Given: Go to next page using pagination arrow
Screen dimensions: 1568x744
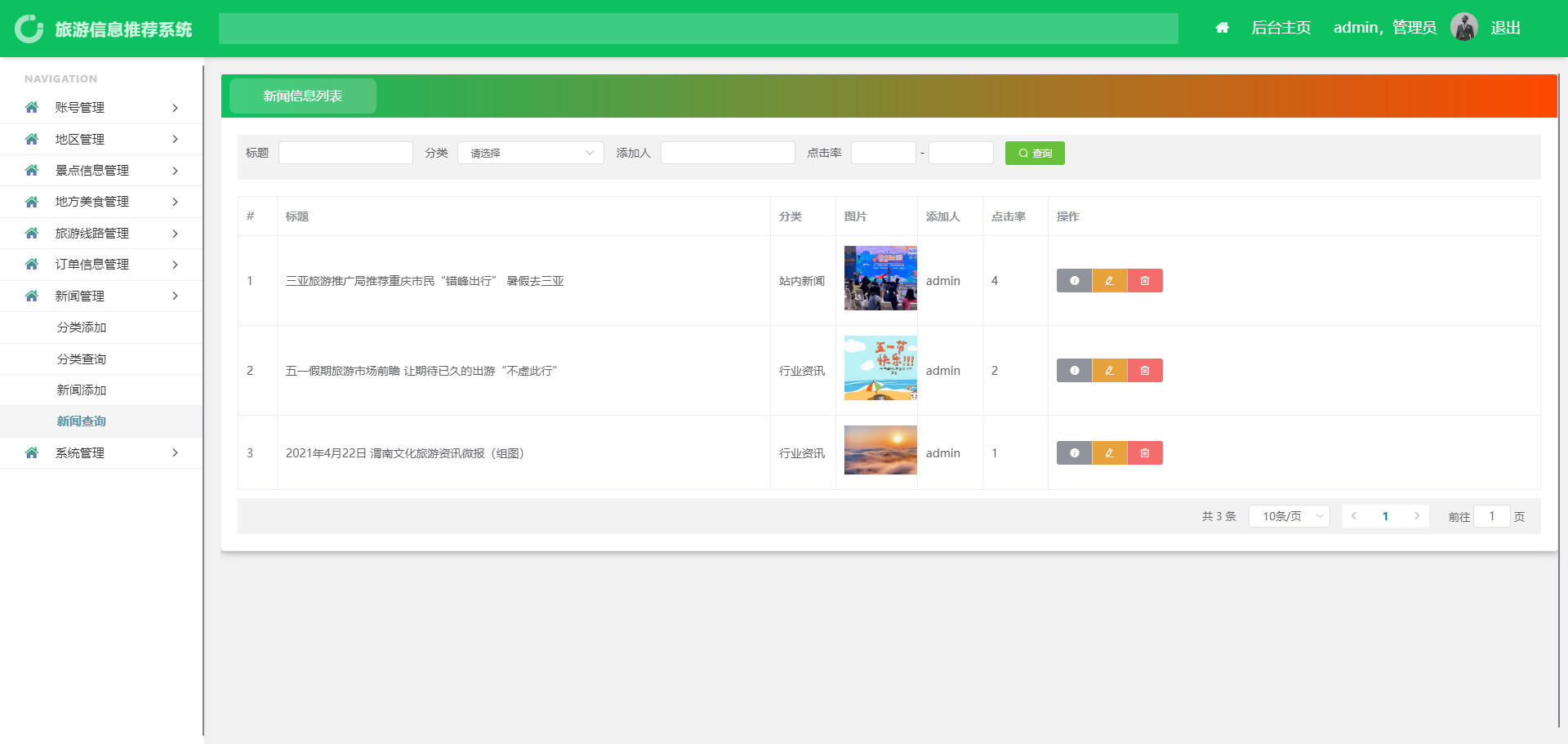Looking at the screenshot, I should (x=1417, y=516).
